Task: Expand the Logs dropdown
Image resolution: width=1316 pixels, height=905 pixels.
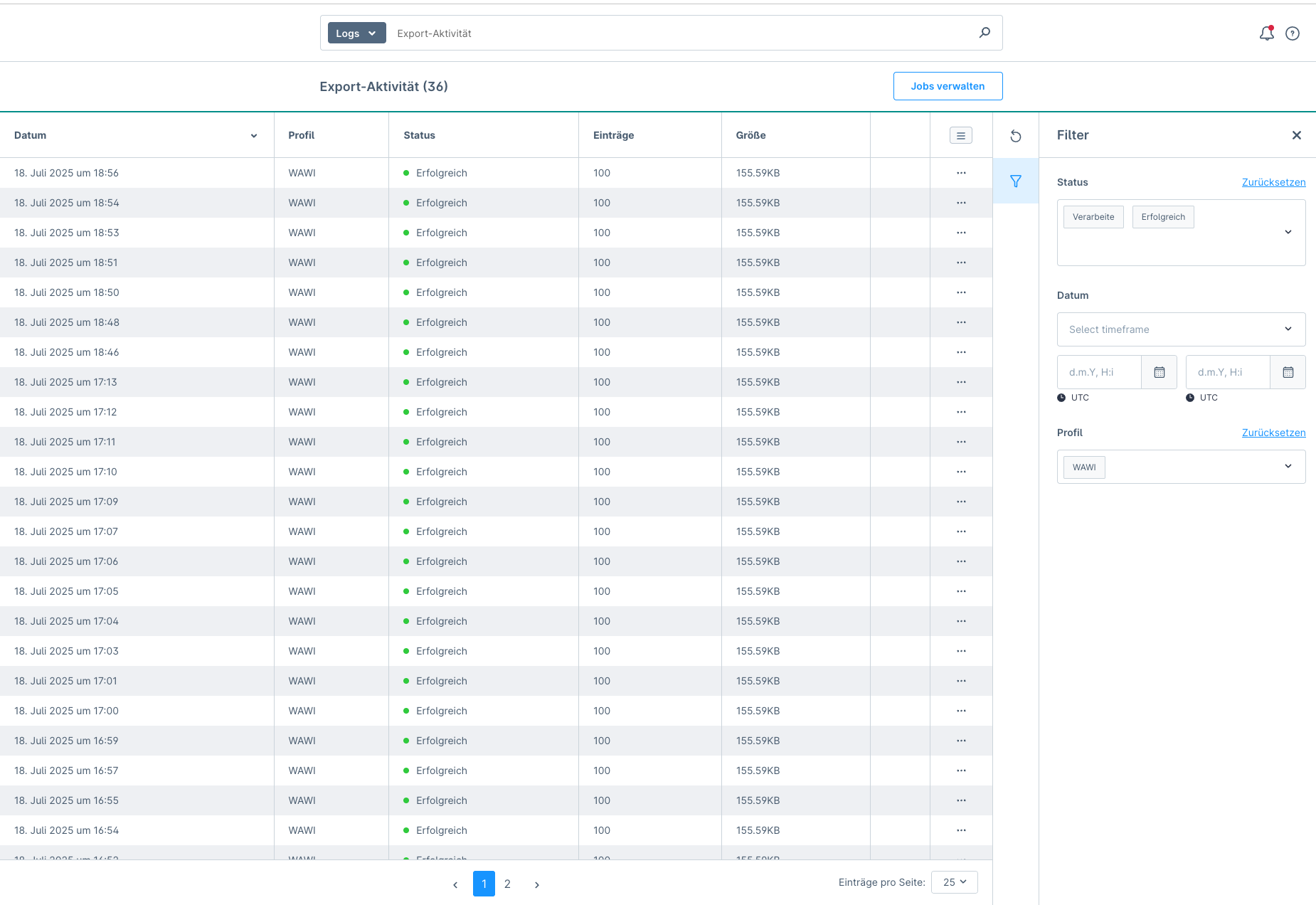Action: coord(356,33)
